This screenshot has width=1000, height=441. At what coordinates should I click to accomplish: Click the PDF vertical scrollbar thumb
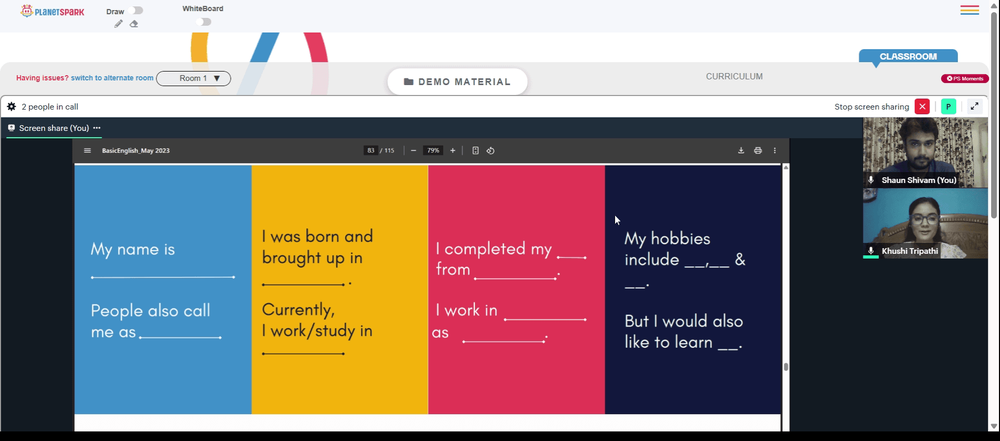point(786,366)
